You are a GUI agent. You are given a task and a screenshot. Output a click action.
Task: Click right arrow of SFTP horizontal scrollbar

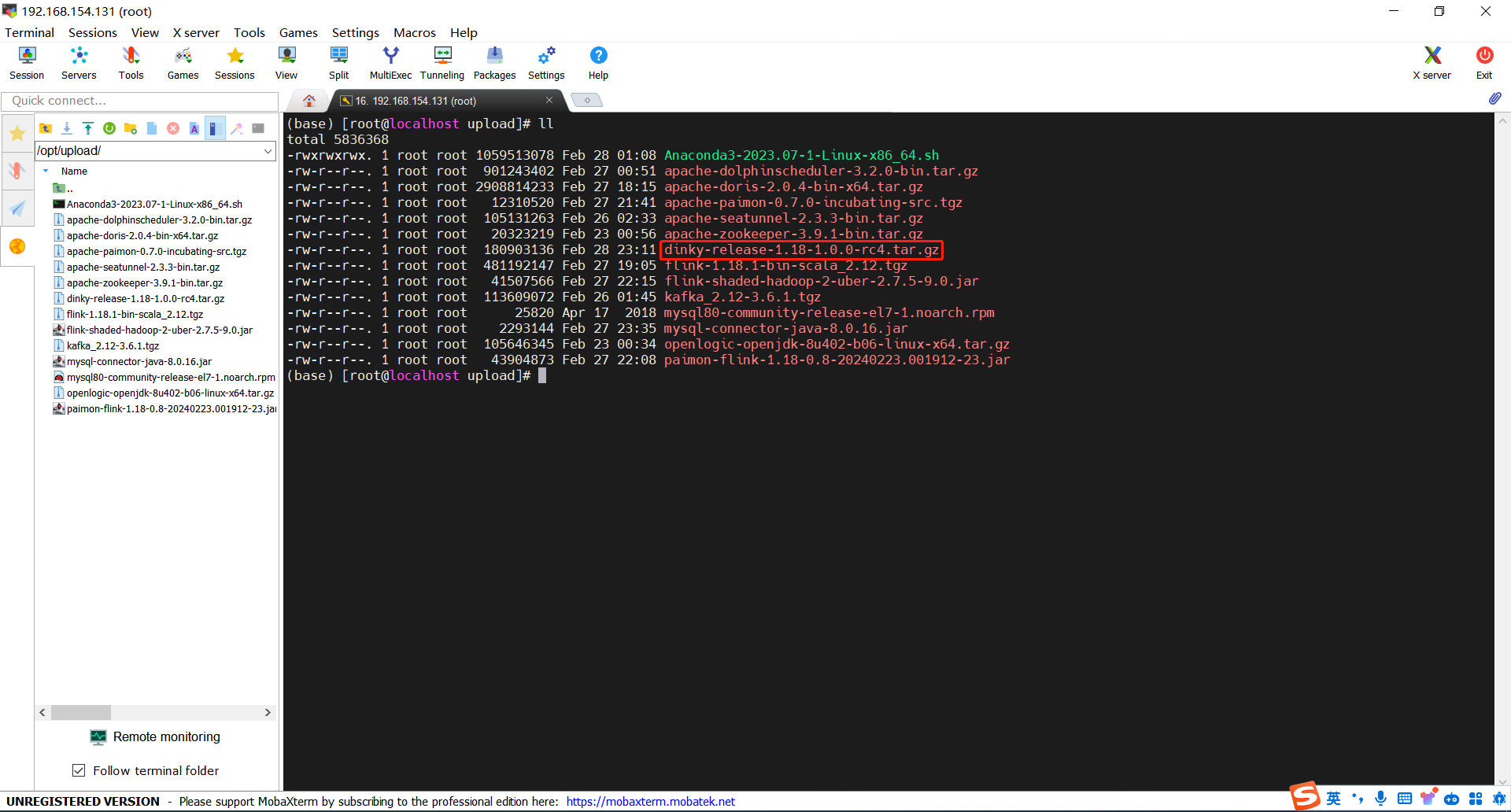click(268, 712)
